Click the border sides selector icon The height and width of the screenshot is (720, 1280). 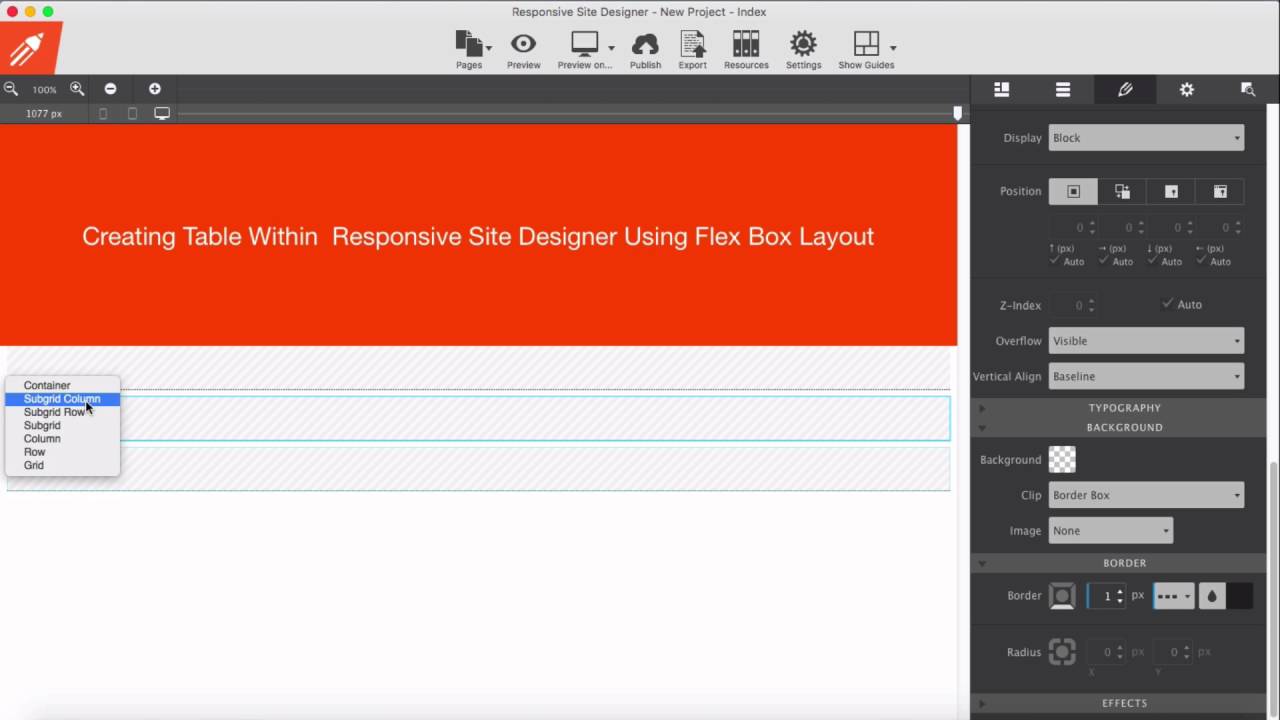click(1062, 596)
